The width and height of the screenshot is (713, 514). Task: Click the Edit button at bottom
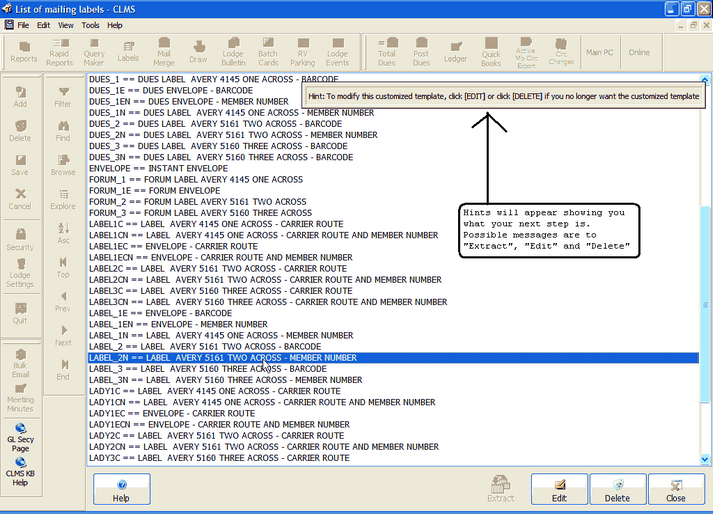559,489
